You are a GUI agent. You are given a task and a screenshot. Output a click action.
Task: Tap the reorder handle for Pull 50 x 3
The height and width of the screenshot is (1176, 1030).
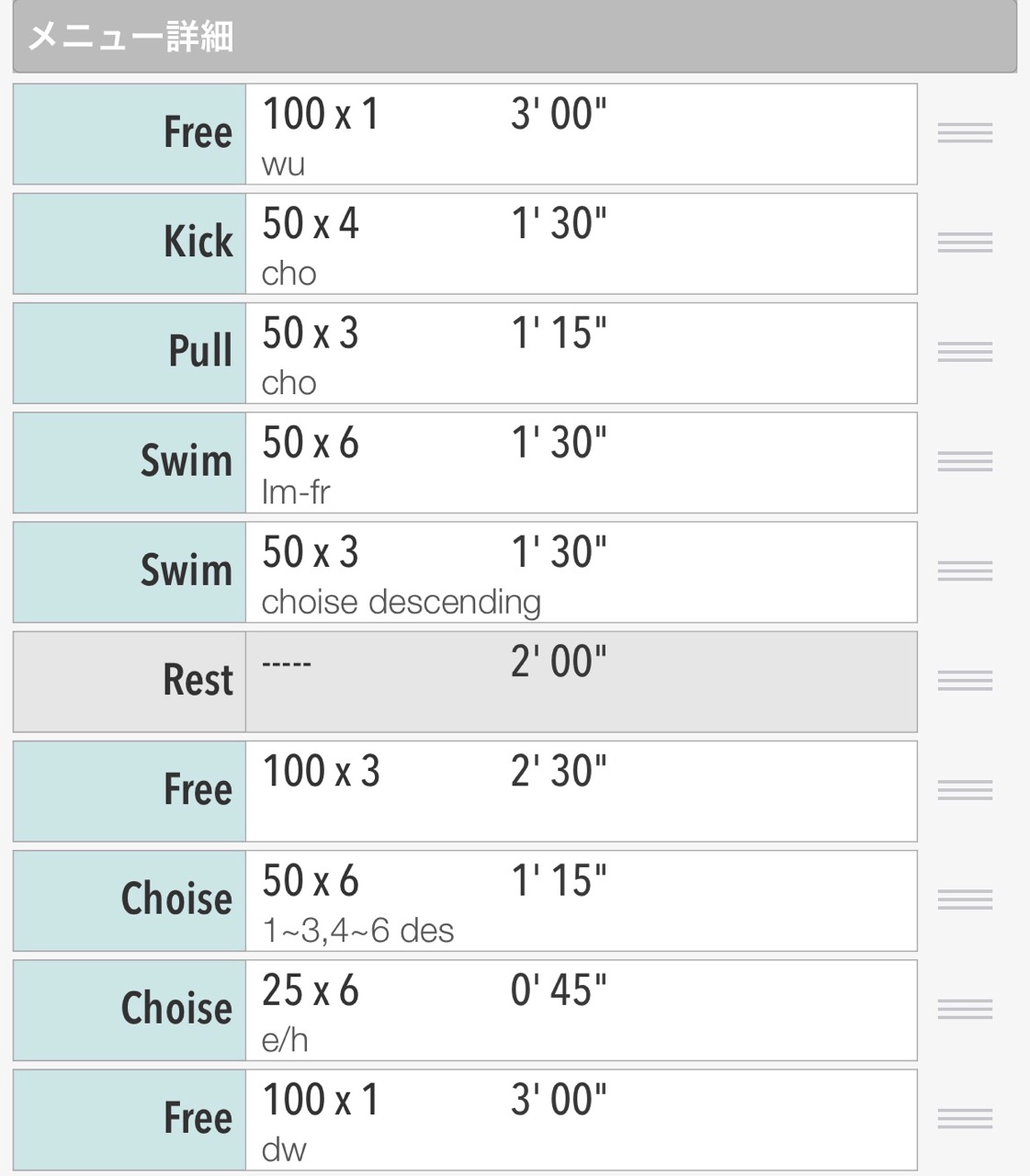tap(965, 352)
